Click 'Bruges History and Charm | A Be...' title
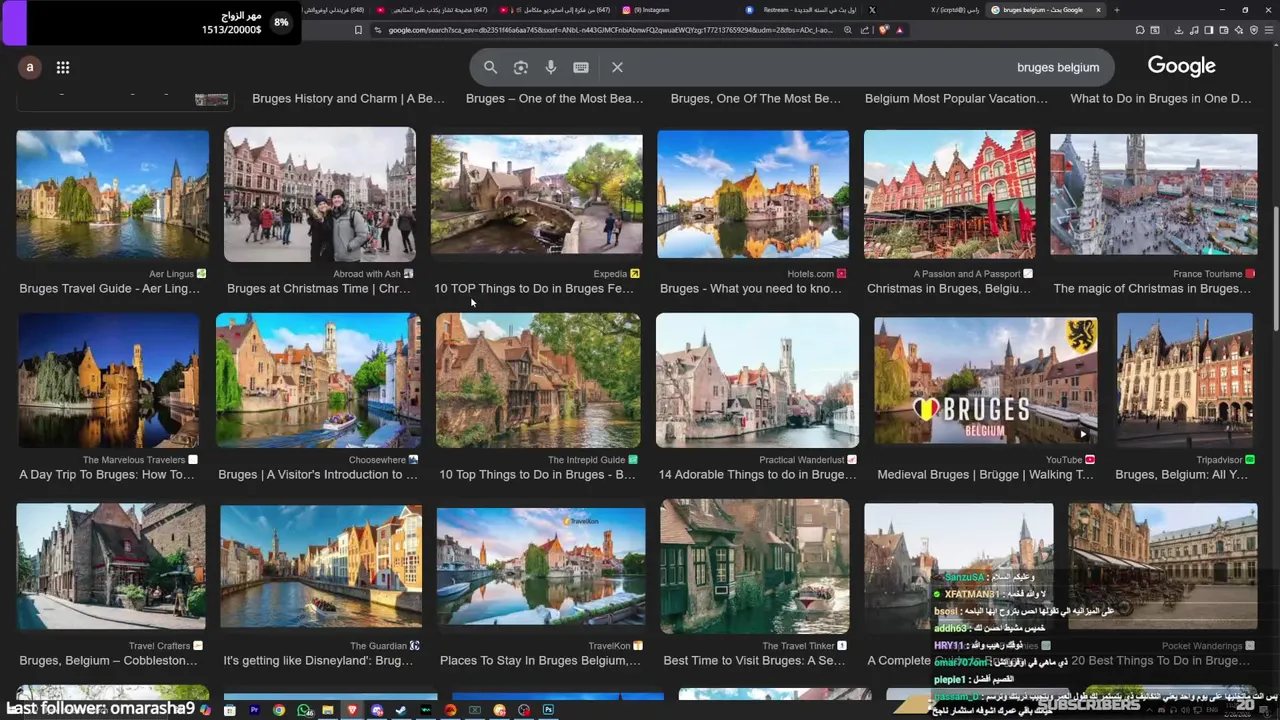This screenshot has height=720, width=1280. pos(348,99)
